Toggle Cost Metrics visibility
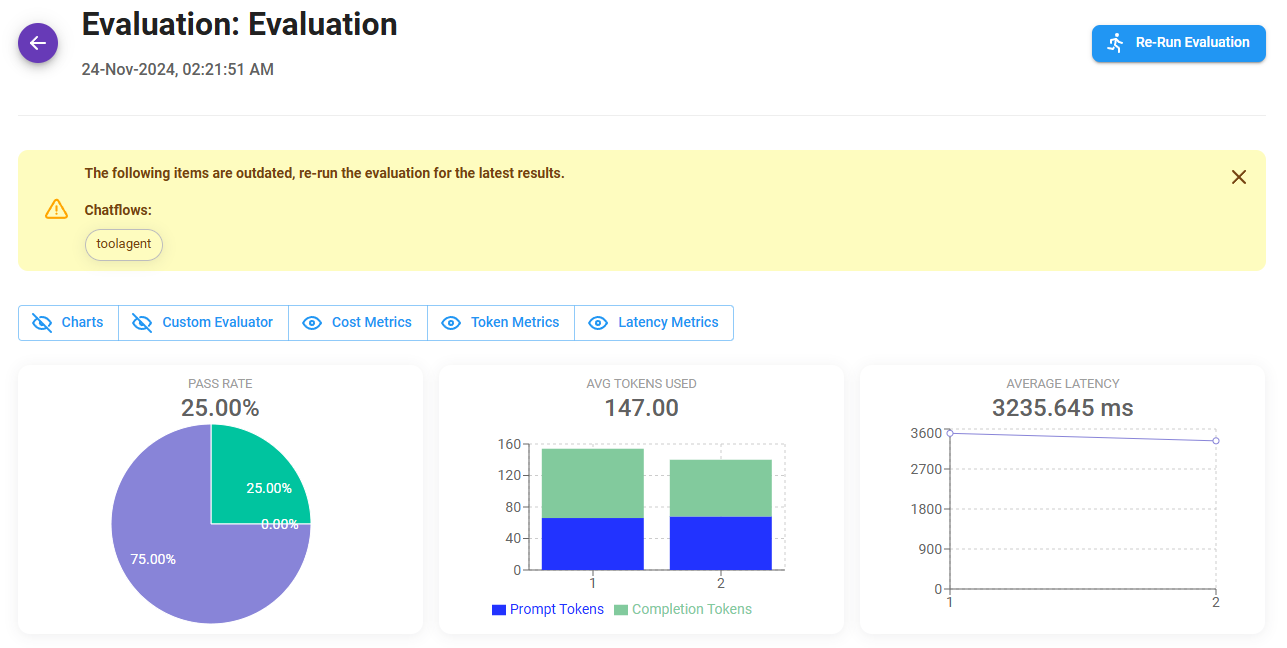 [357, 323]
